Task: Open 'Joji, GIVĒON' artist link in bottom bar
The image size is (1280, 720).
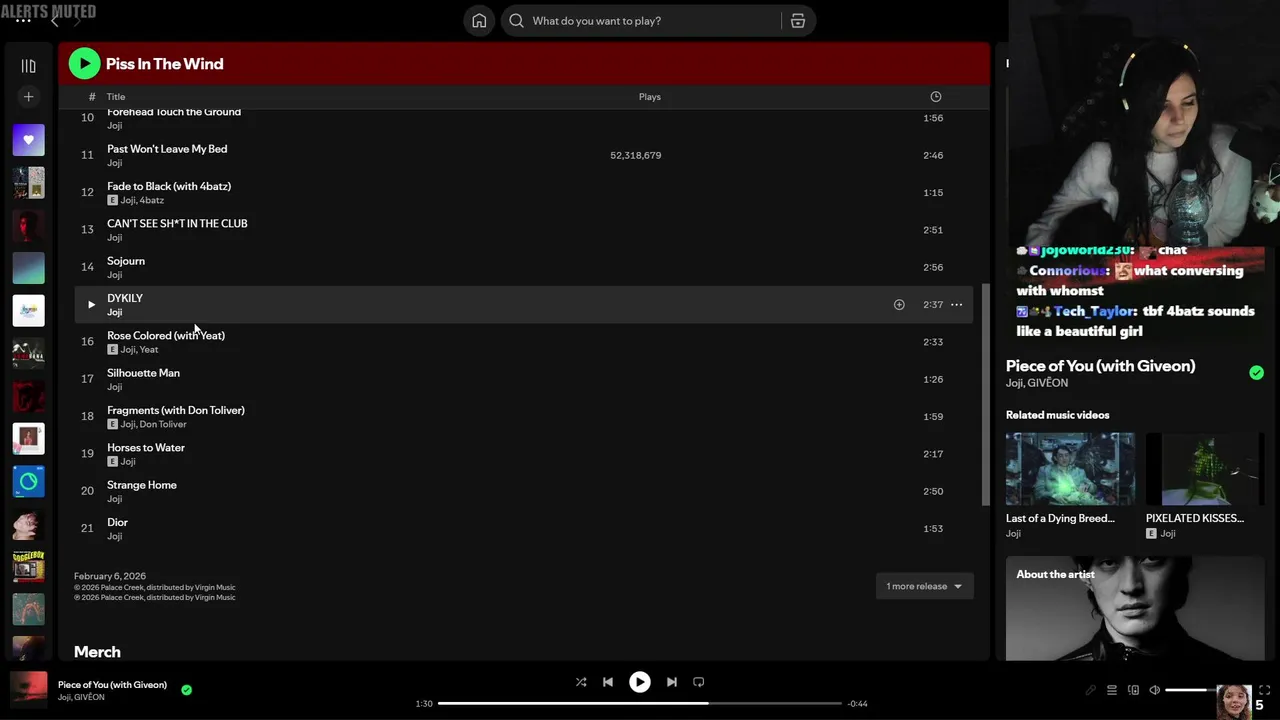Action: coord(81,697)
